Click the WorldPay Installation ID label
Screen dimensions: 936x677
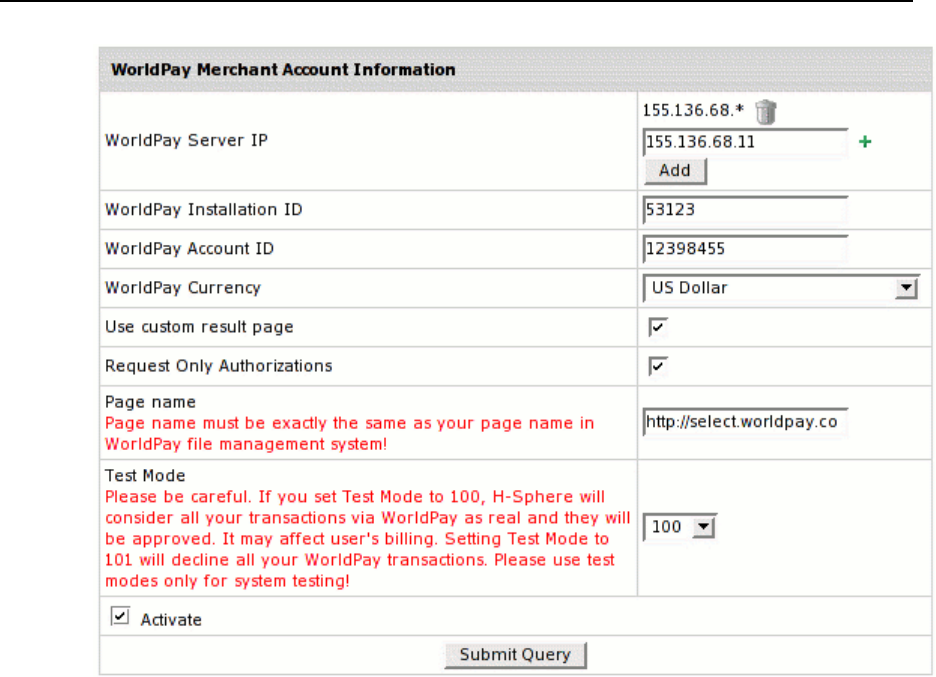[204, 210]
